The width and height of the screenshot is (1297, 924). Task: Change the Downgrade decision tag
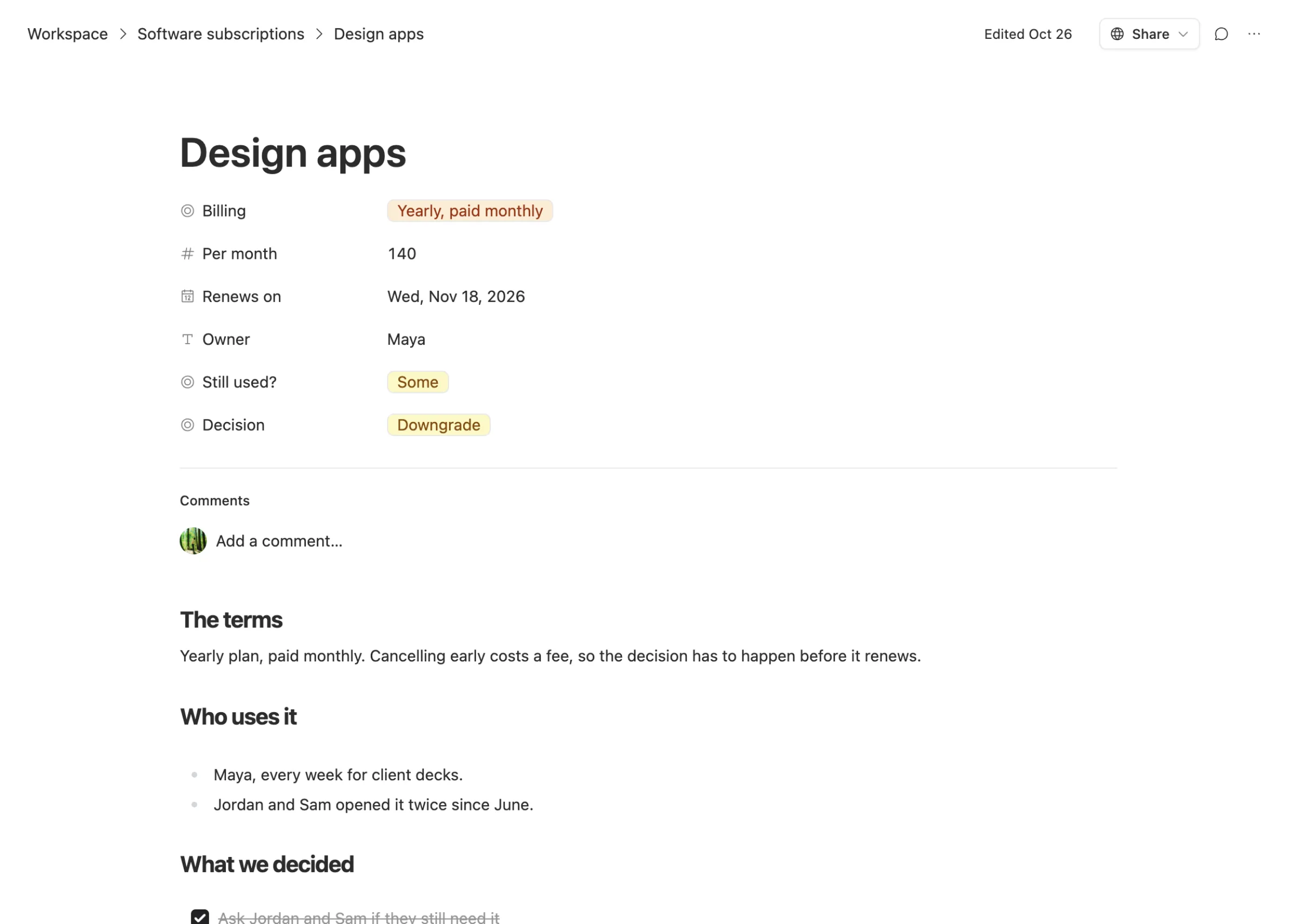pyautogui.click(x=438, y=425)
